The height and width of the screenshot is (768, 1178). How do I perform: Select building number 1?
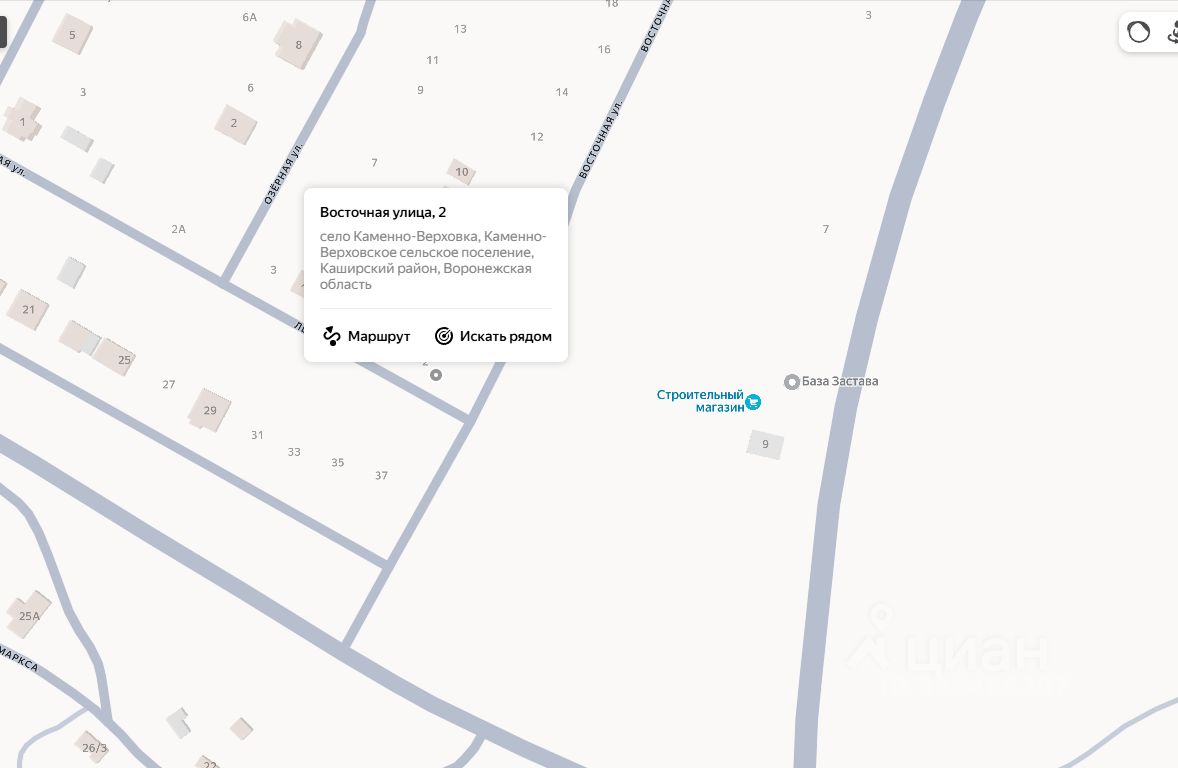point(23,121)
